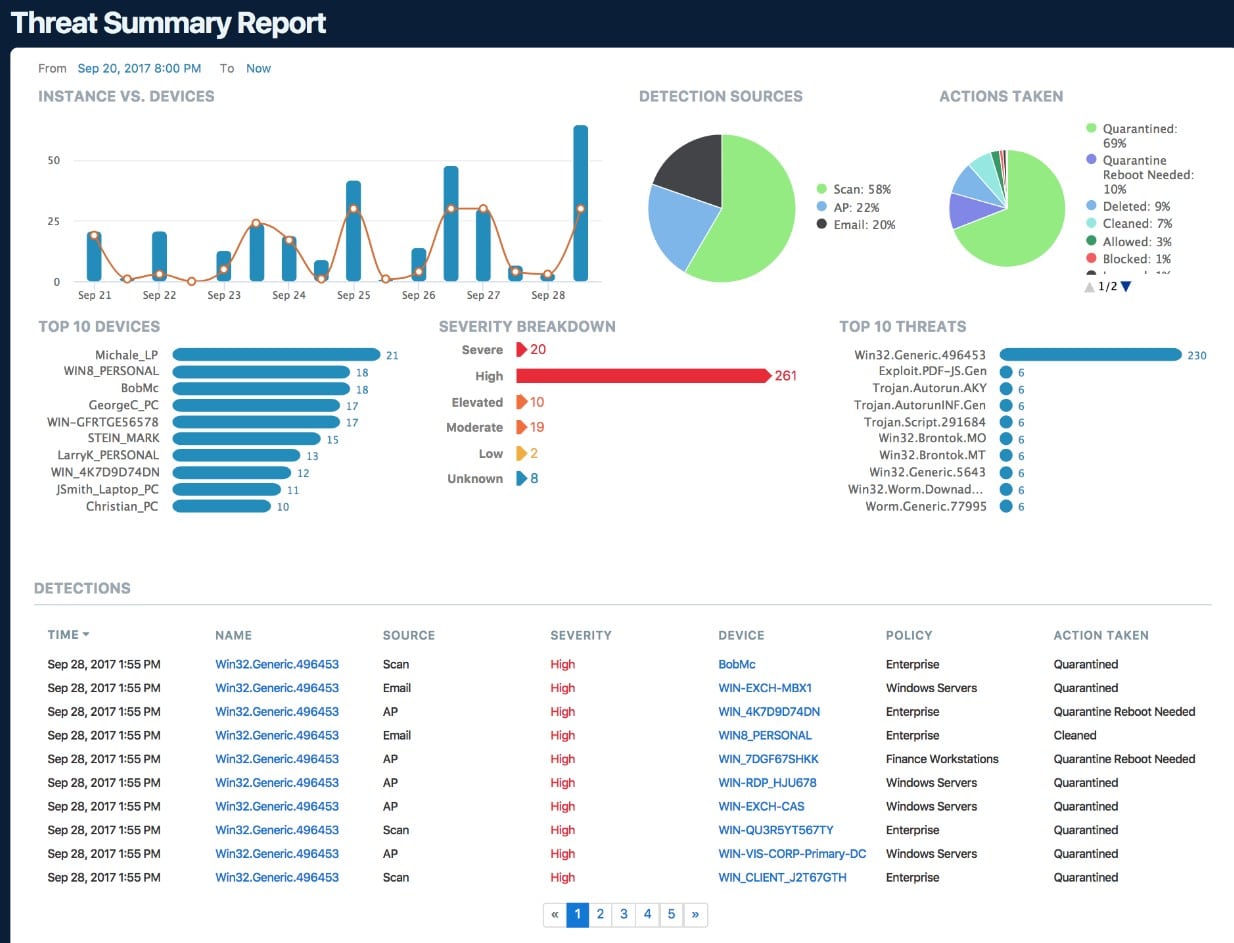Click the Win32.Brontok.MO threat dot
The height and width of the screenshot is (943, 1234).
1006,439
